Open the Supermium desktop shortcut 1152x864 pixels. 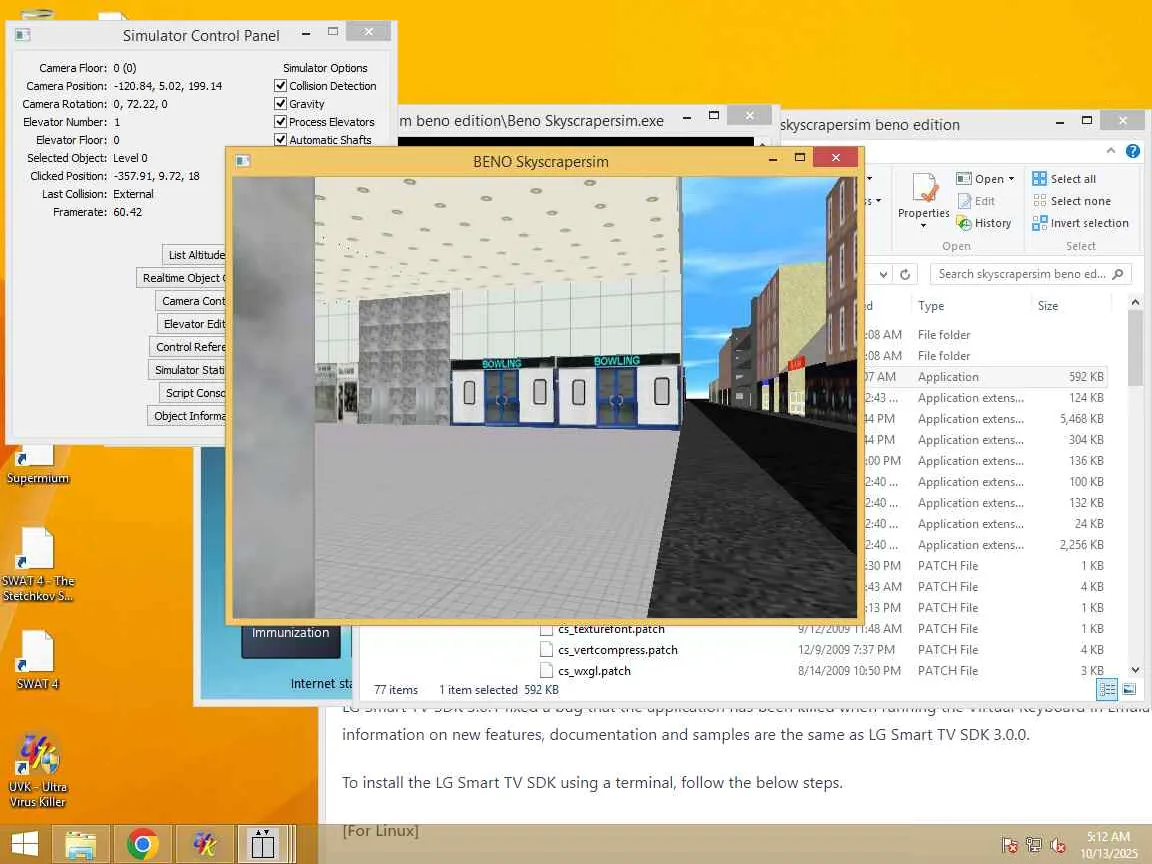pos(37,464)
